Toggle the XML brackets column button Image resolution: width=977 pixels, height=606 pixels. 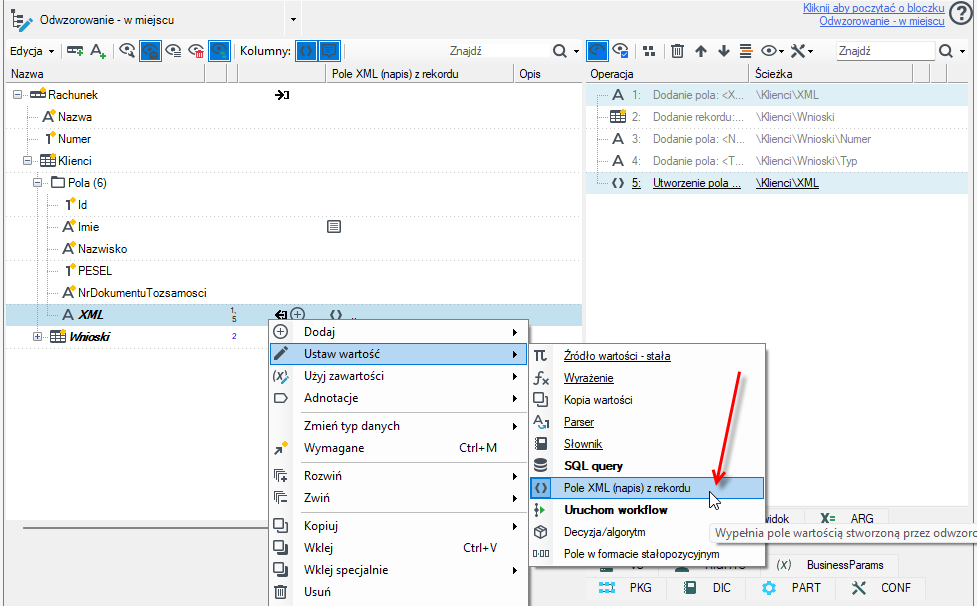pos(306,51)
